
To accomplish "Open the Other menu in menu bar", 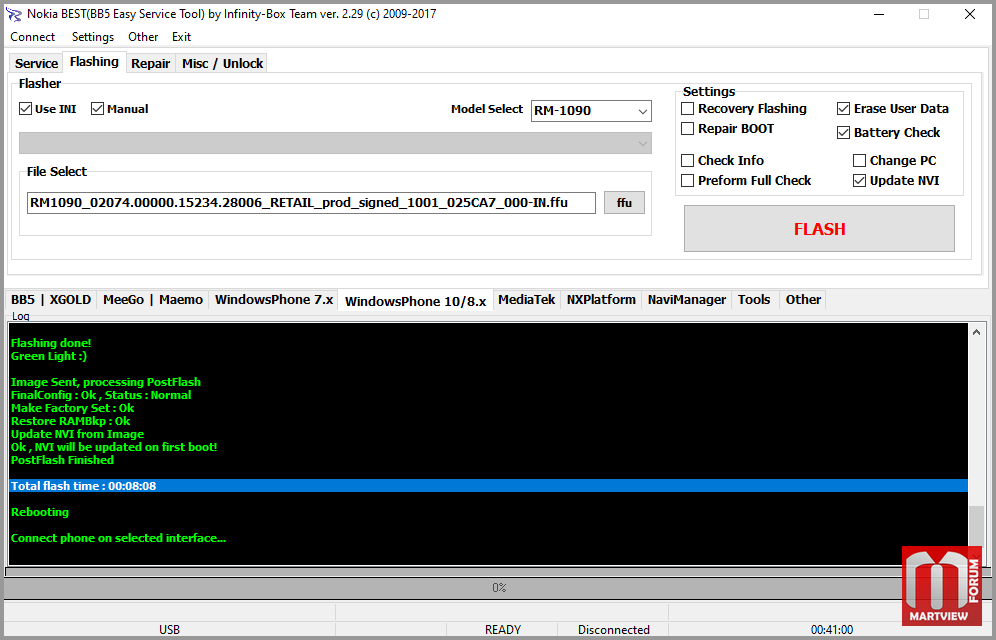I will tap(143, 37).
